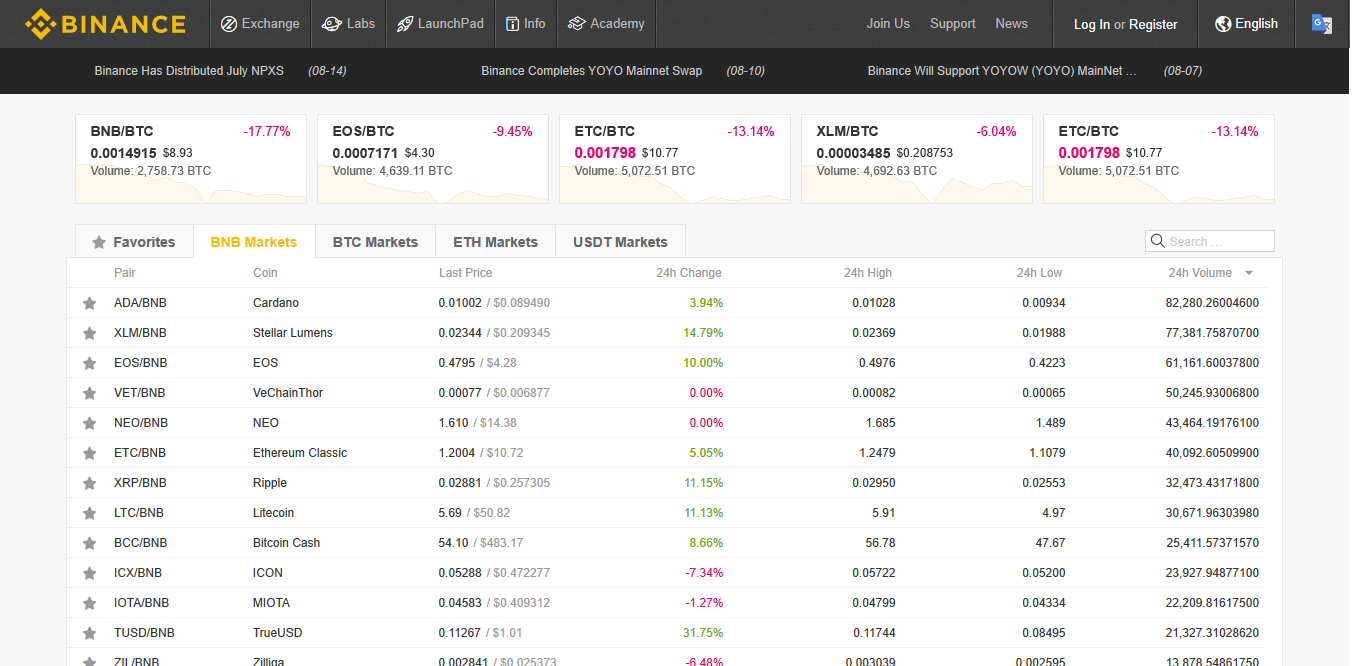Favorite the NEO/BNB pair star

tap(89, 423)
